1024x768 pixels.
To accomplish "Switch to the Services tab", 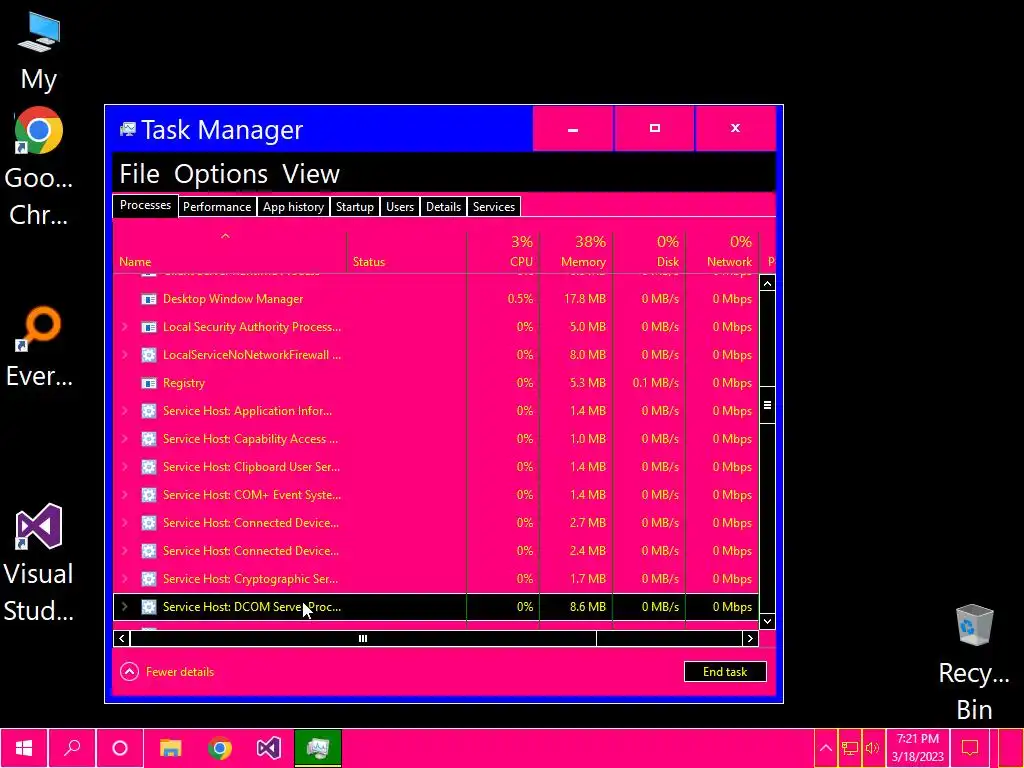I will (x=494, y=206).
